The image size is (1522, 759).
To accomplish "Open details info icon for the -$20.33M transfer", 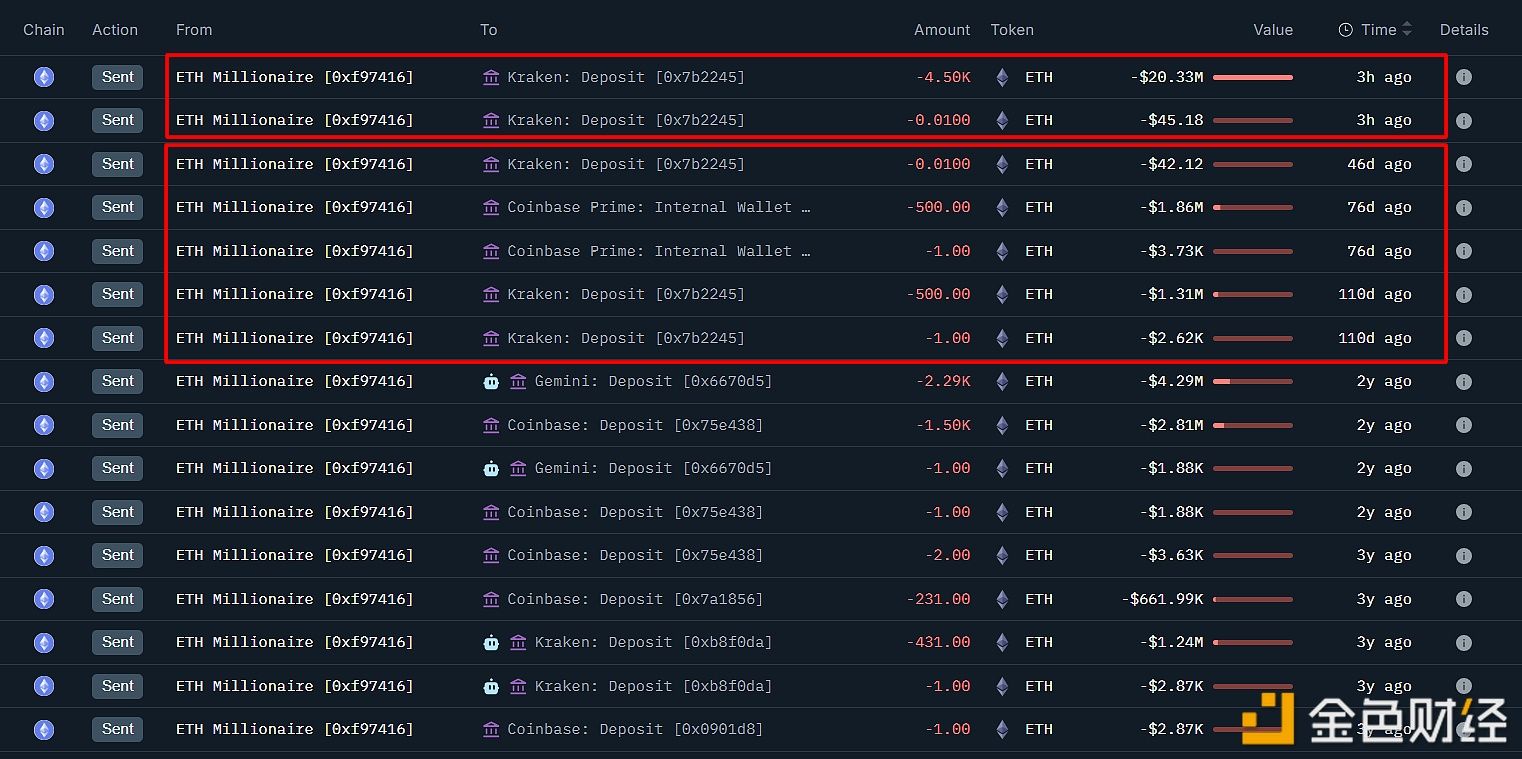I will click(x=1463, y=77).
